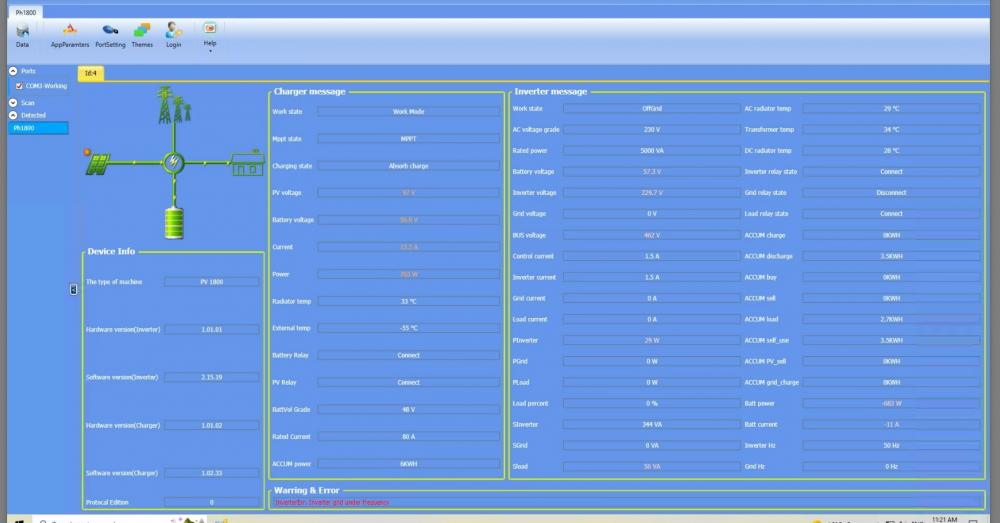The image size is (1000, 523).
Task: Open AppParamters settings icon
Action: pyautogui.click(x=70, y=29)
